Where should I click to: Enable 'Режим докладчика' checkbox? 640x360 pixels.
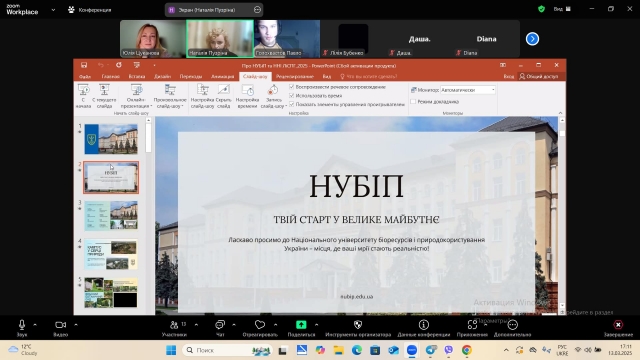point(413,102)
